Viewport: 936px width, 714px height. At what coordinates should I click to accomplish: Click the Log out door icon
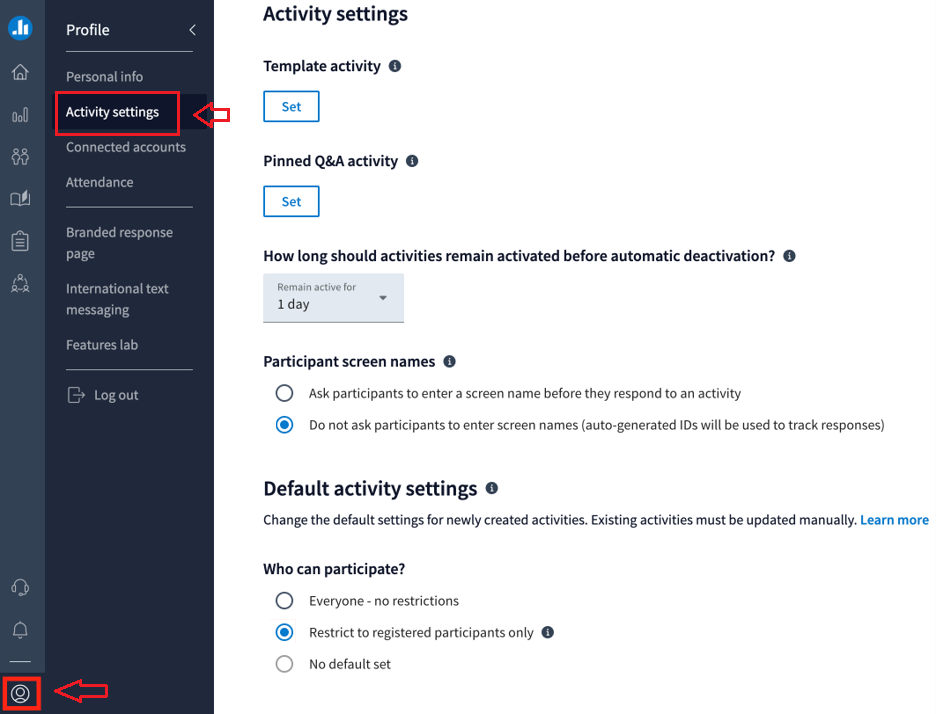76,395
